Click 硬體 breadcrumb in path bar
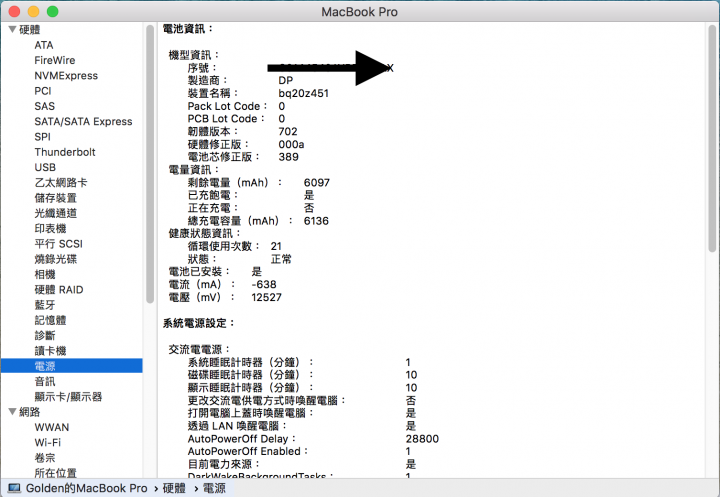The width and height of the screenshot is (720, 497). tap(174, 488)
